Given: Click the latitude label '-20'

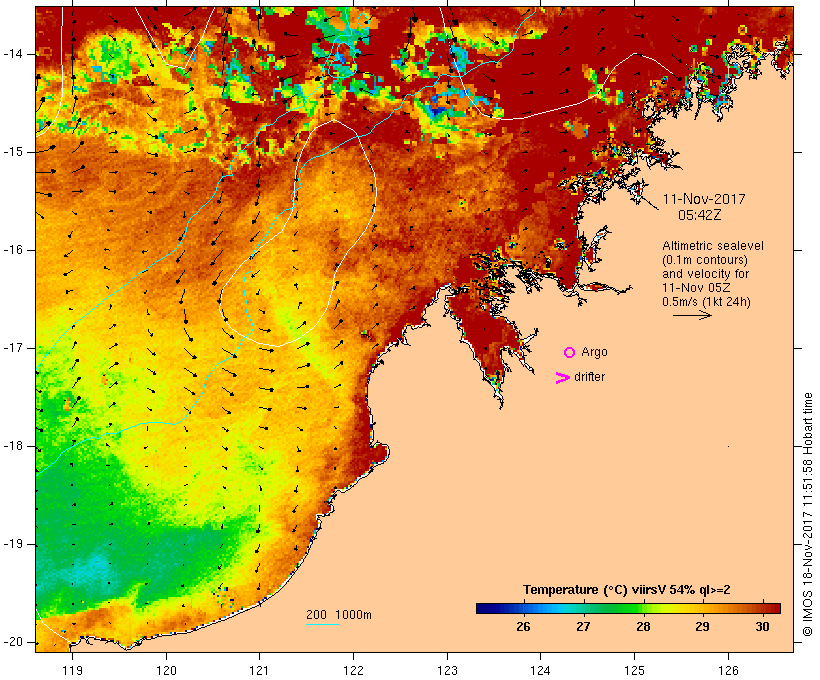Looking at the screenshot, I should tap(13, 642).
